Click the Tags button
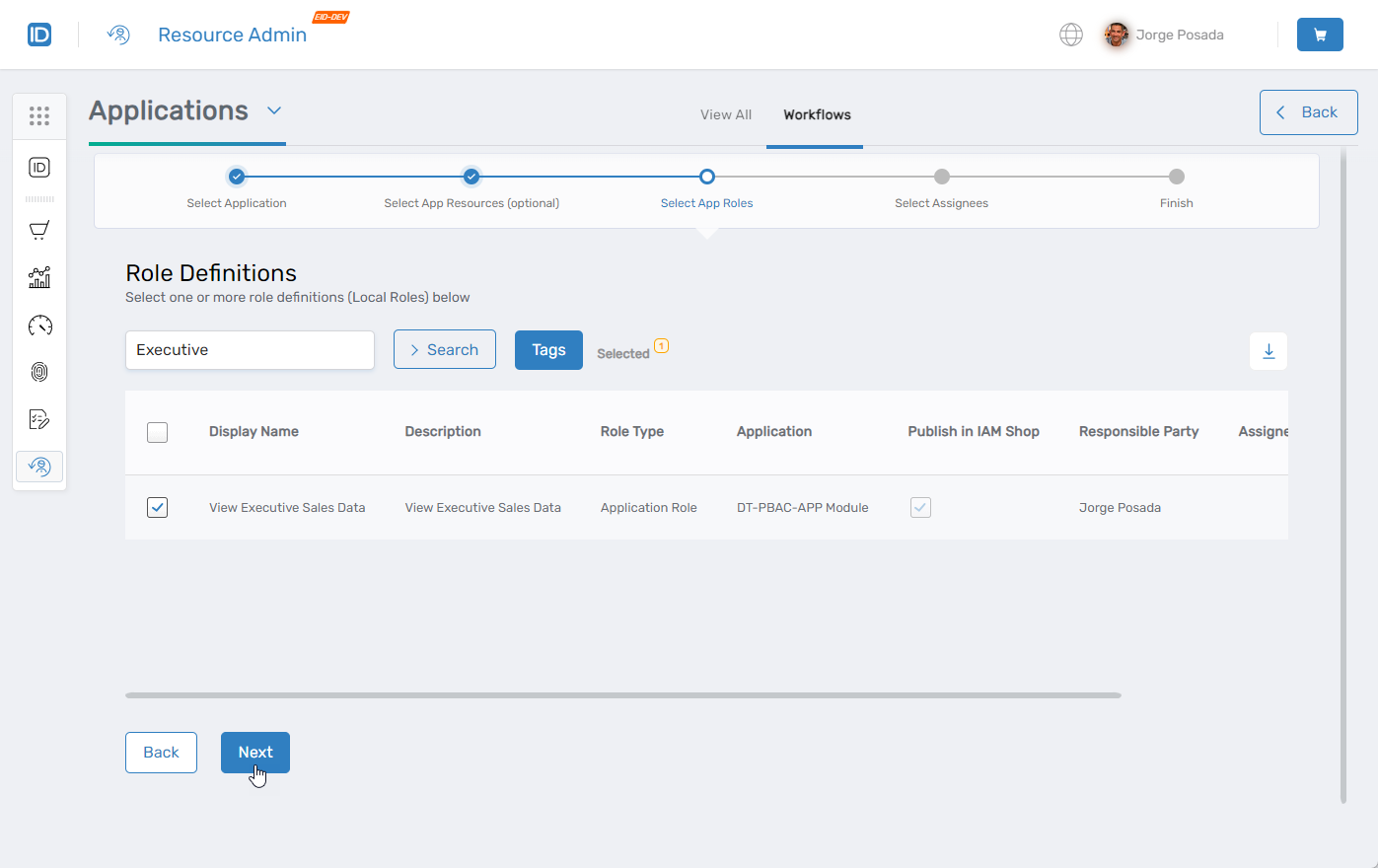This screenshot has width=1378, height=868. [548, 350]
